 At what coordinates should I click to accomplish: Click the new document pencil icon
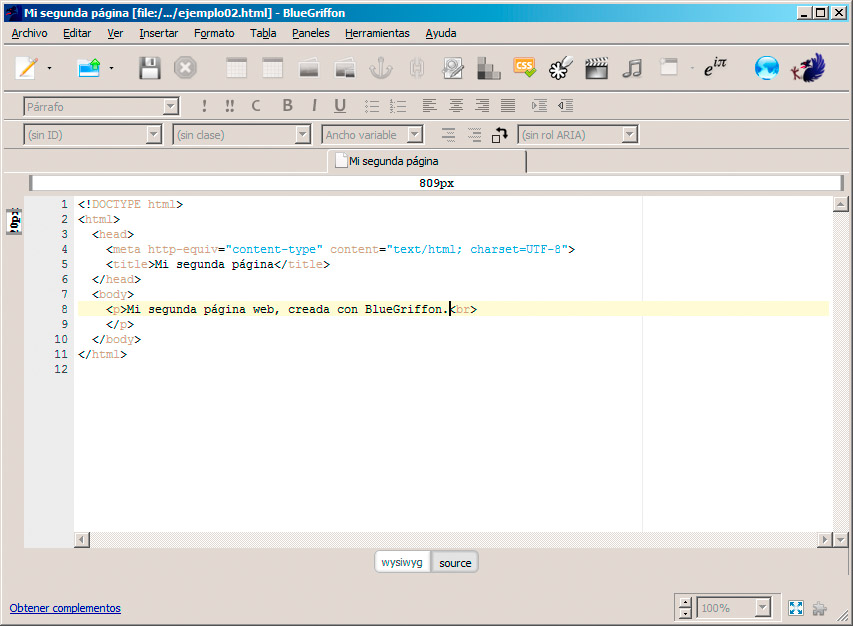(27, 68)
